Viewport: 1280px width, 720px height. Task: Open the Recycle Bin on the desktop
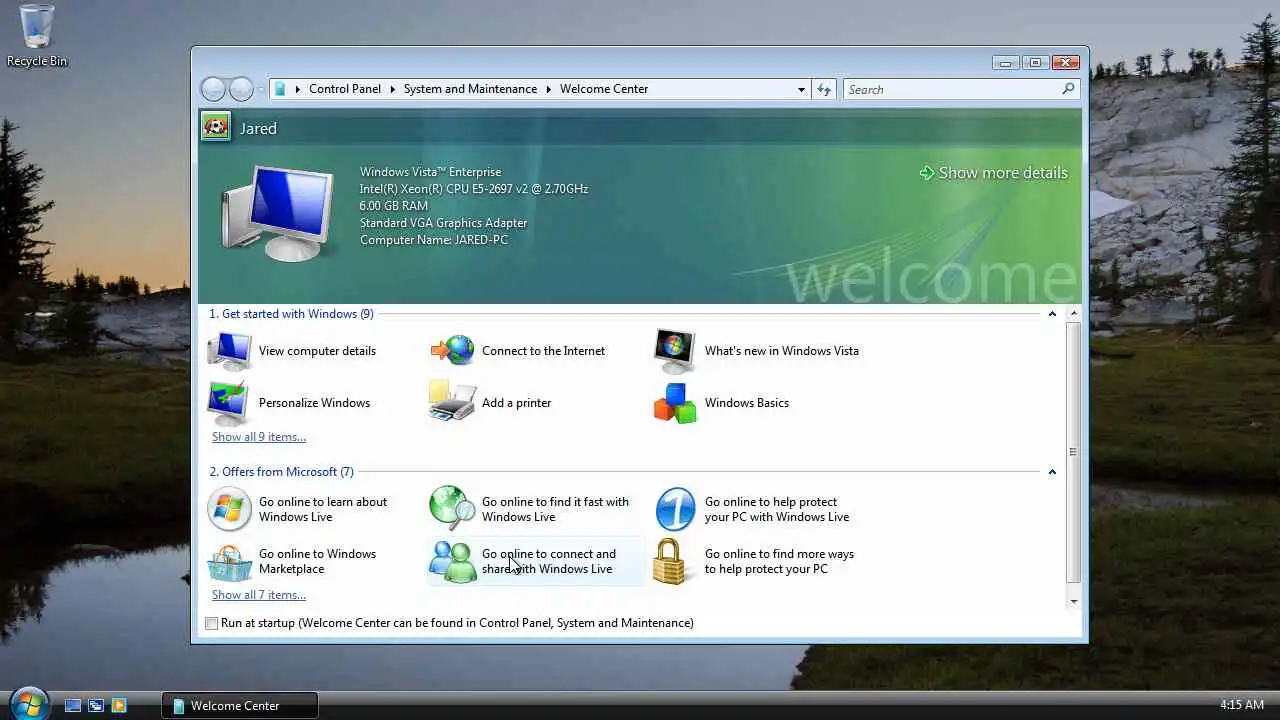point(37,36)
